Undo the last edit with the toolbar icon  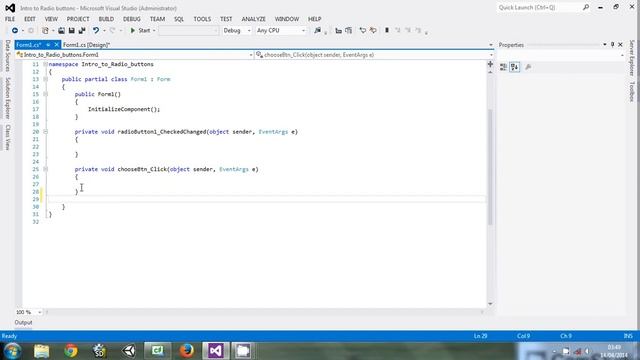96,31
